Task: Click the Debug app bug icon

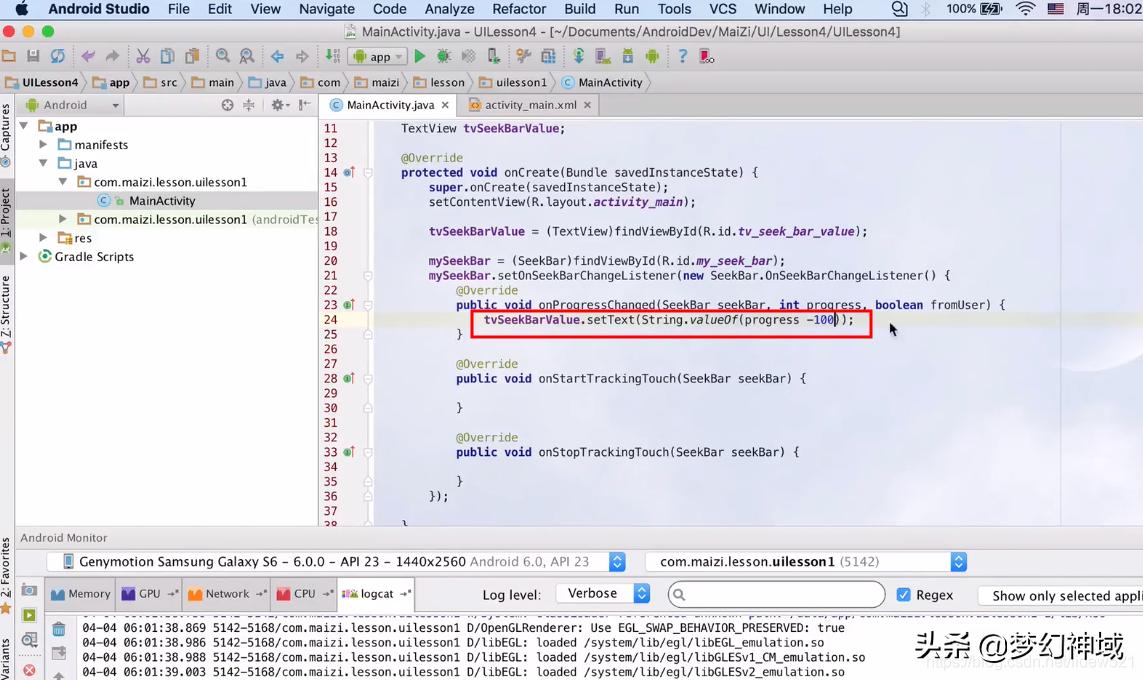Action: [443, 57]
